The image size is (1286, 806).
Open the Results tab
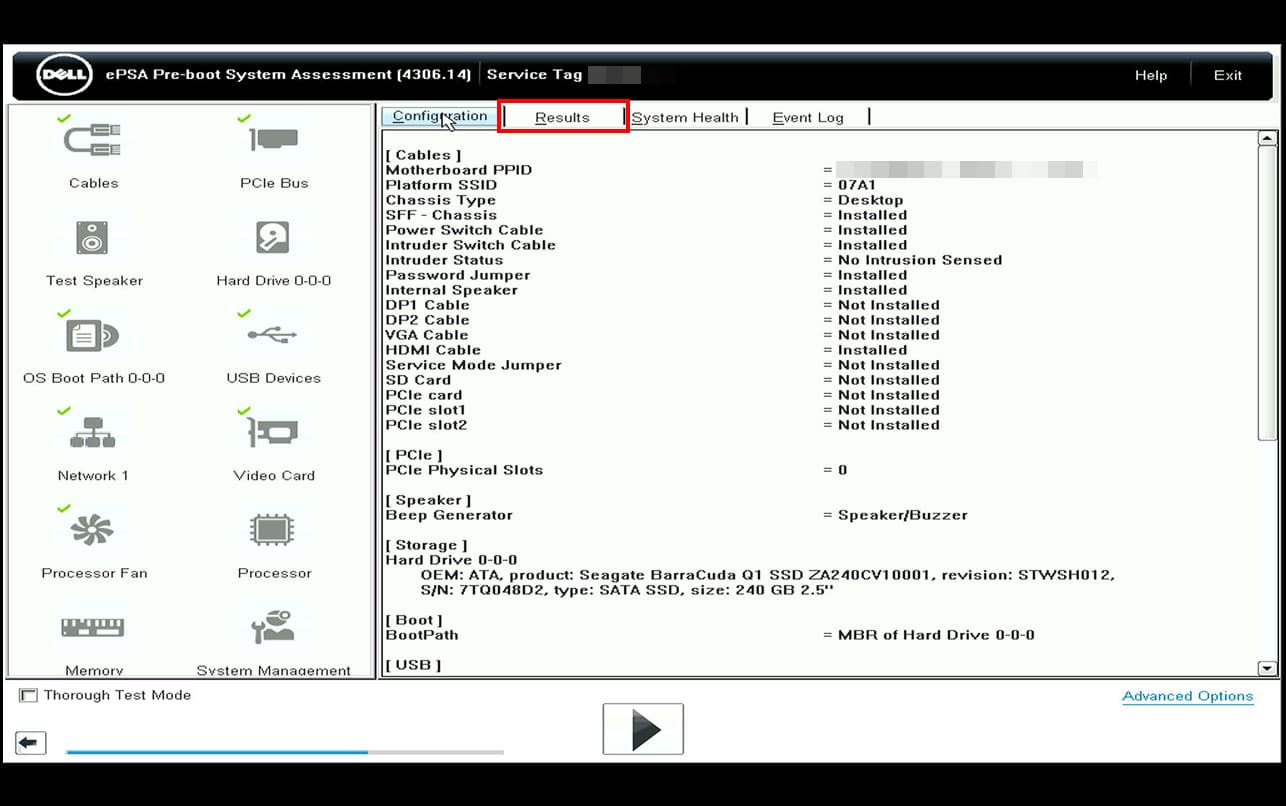click(563, 117)
